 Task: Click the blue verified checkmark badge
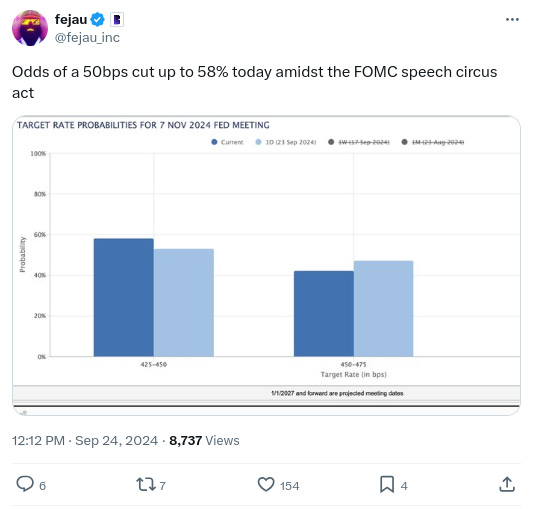pos(98,19)
